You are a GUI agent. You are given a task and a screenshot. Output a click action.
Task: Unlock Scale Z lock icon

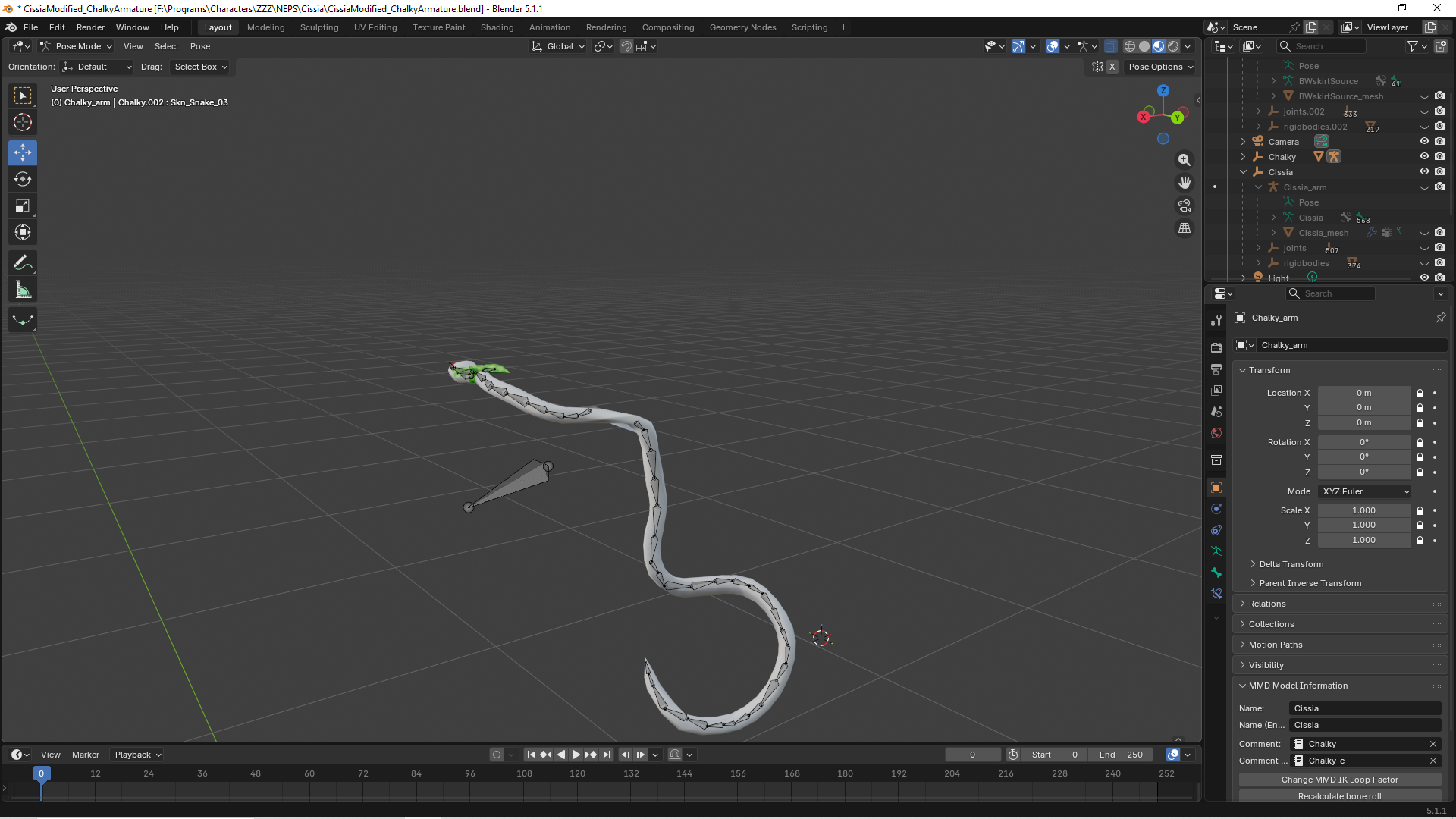(1420, 541)
